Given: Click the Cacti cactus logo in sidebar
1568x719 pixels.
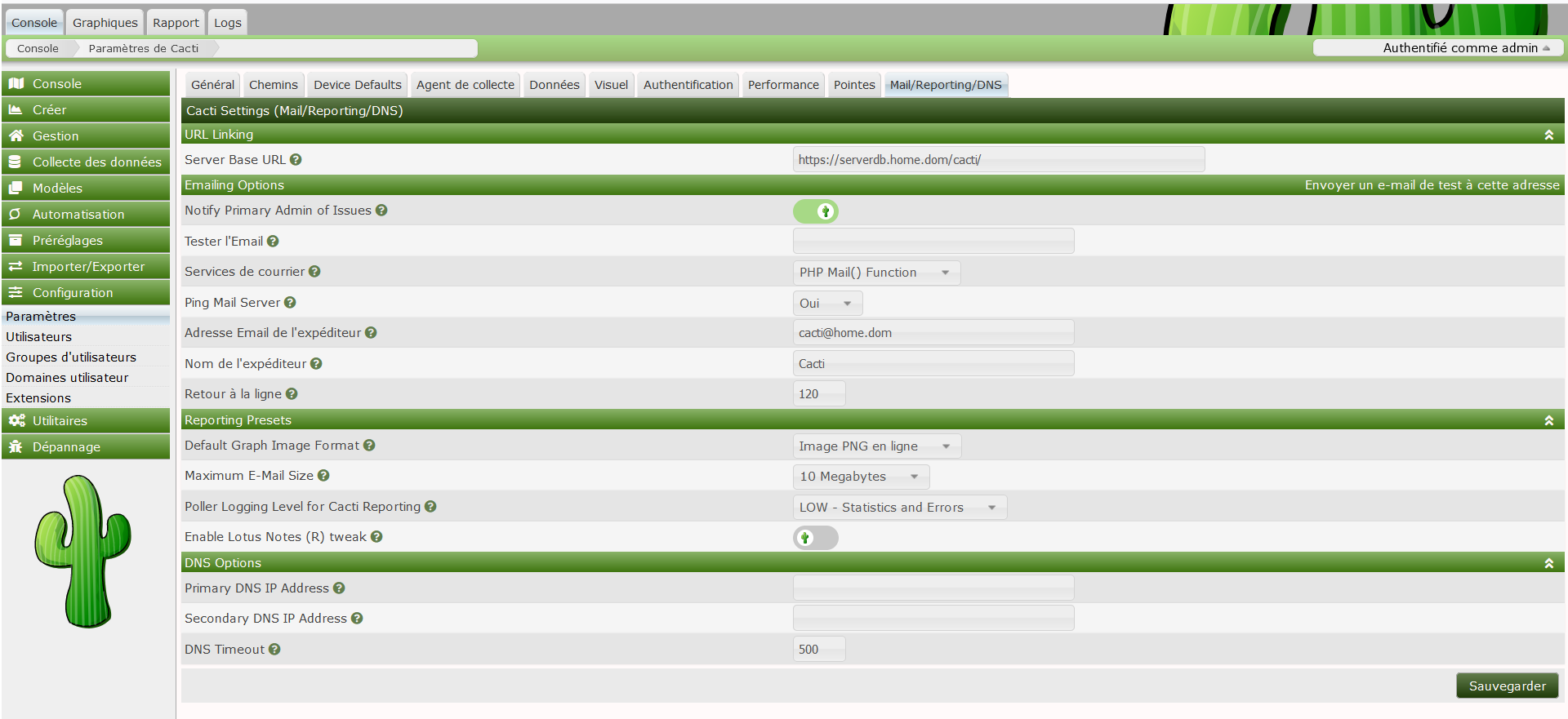Looking at the screenshot, I should coord(82,552).
